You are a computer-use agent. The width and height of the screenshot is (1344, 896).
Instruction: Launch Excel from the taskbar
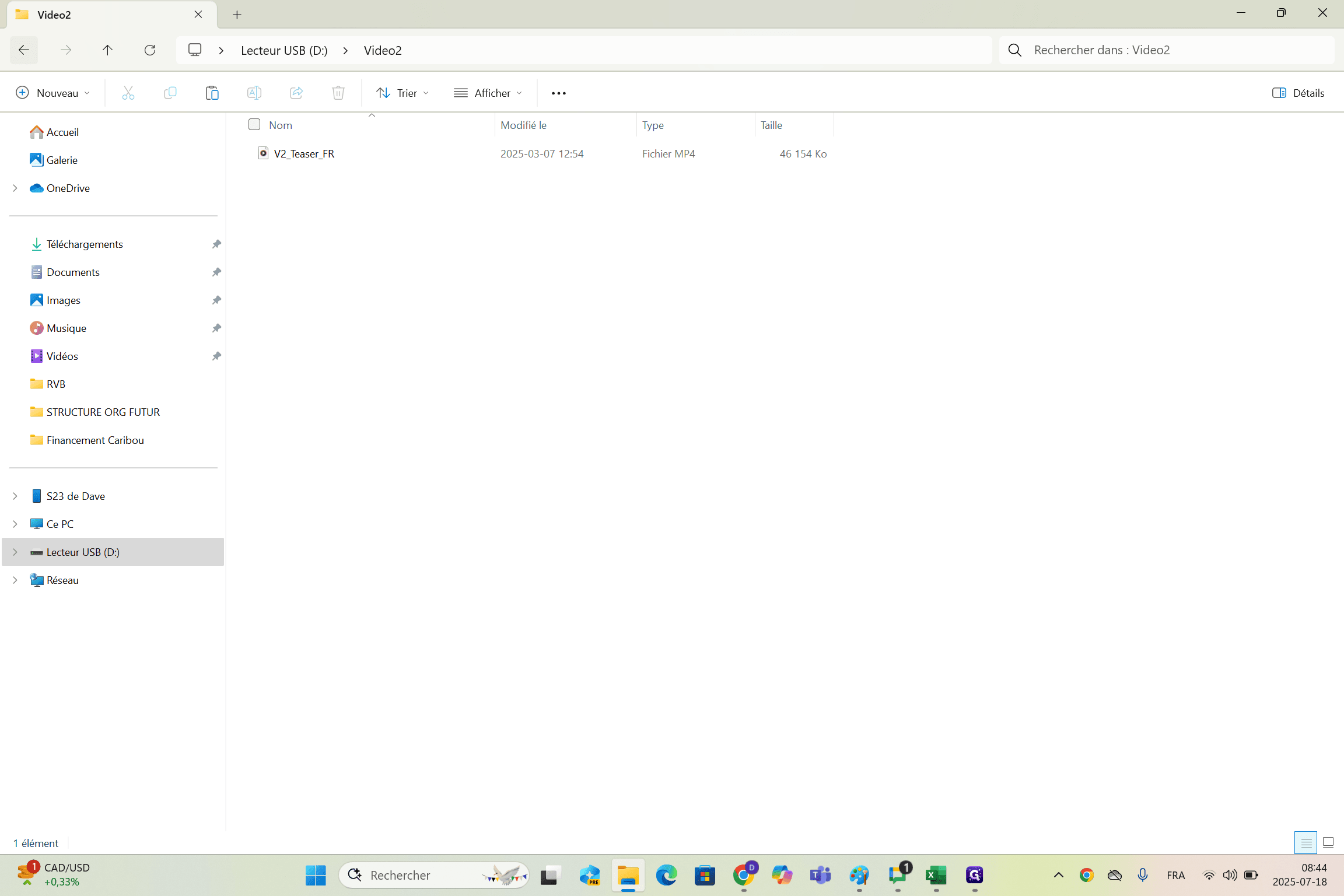(x=936, y=875)
